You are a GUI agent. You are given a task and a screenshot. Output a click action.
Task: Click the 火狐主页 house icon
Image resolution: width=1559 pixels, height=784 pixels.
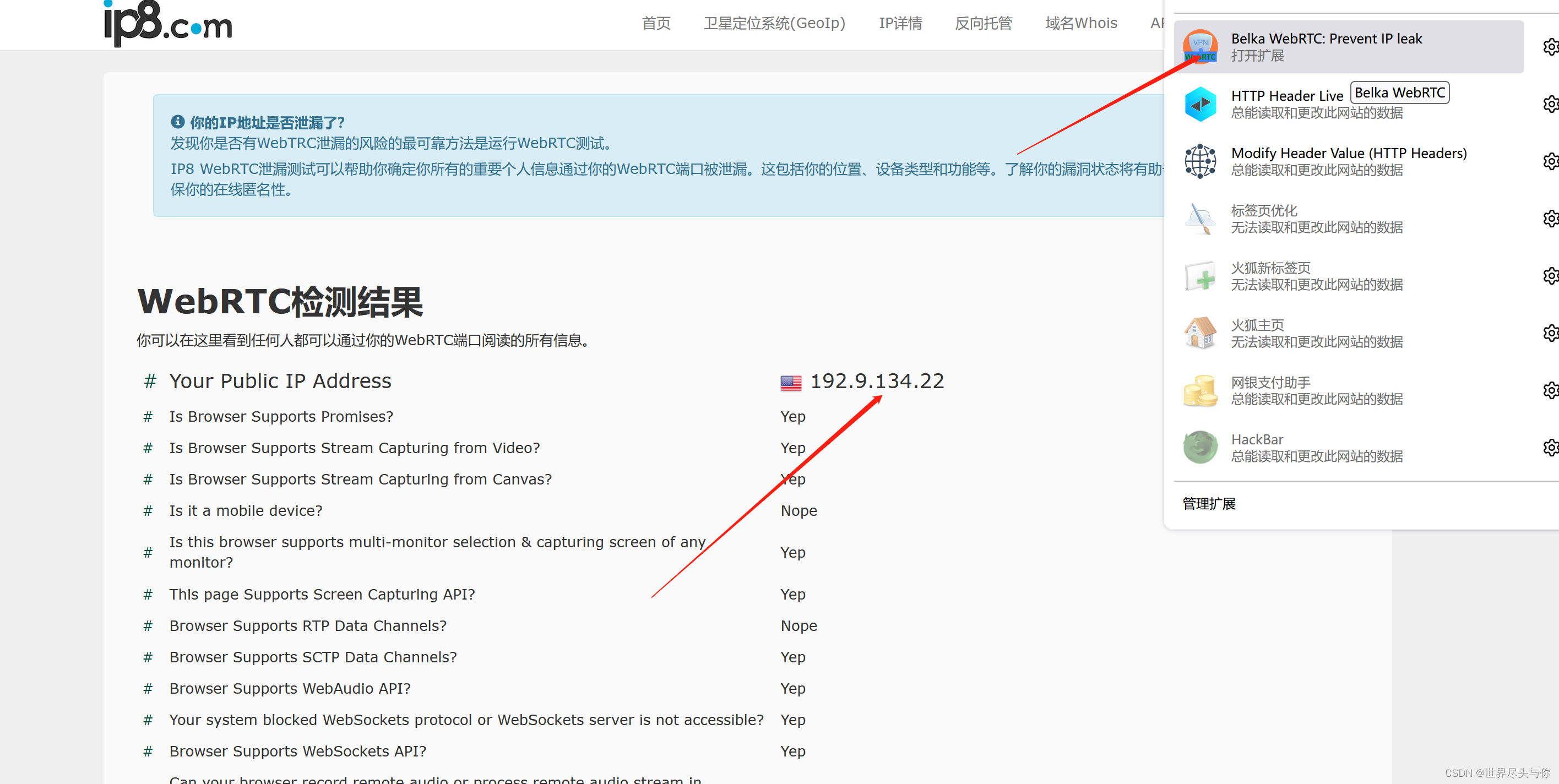click(1199, 333)
